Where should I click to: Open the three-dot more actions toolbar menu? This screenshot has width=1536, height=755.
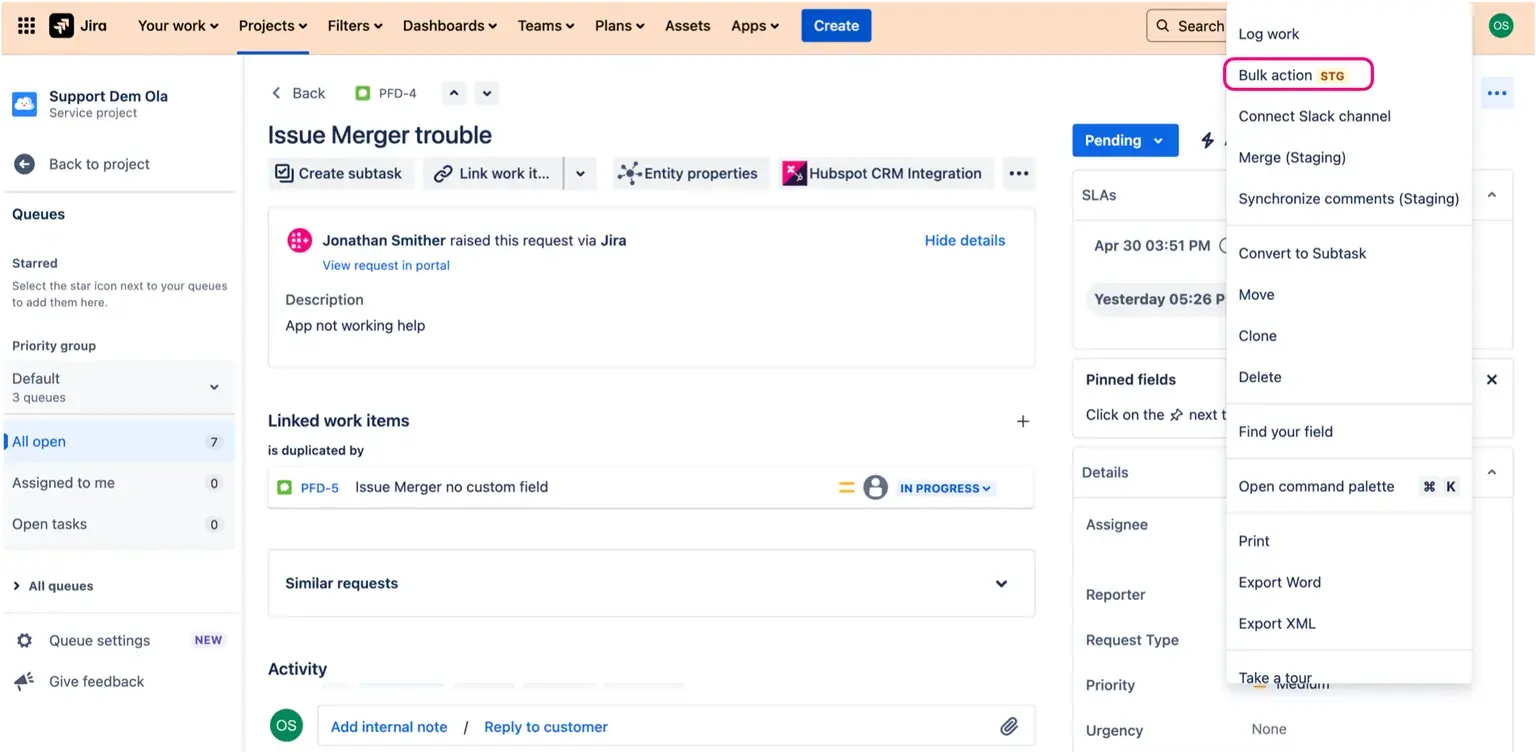pyautogui.click(x=1018, y=174)
